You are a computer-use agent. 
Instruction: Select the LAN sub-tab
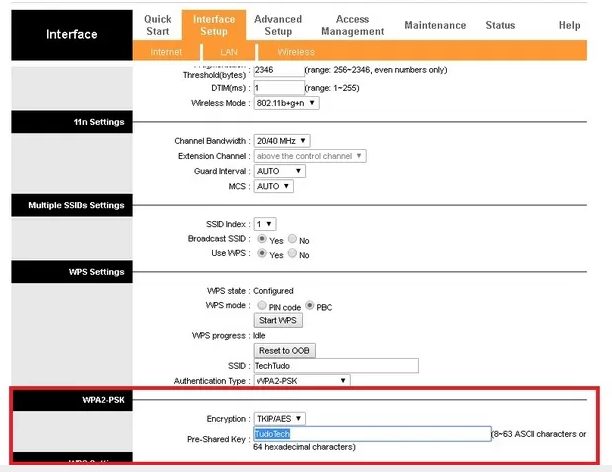click(229, 52)
